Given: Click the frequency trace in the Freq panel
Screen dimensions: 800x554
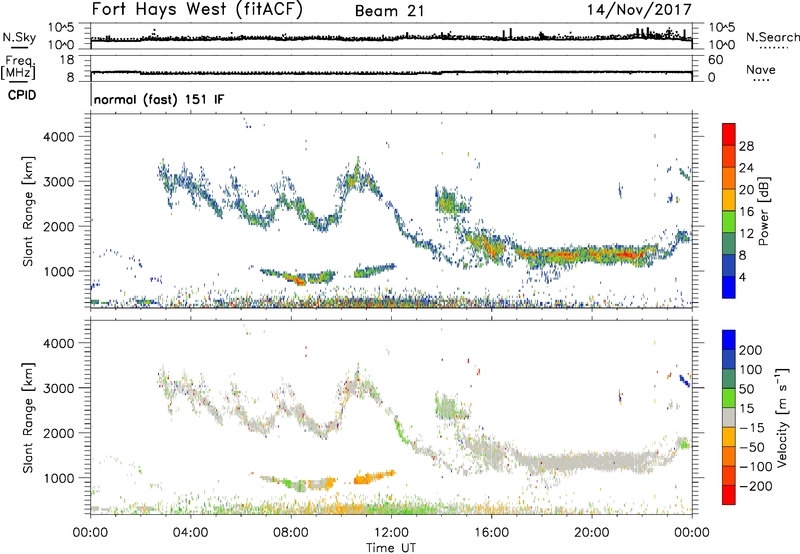Looking at the screenshot, I should tap(391, 73).
